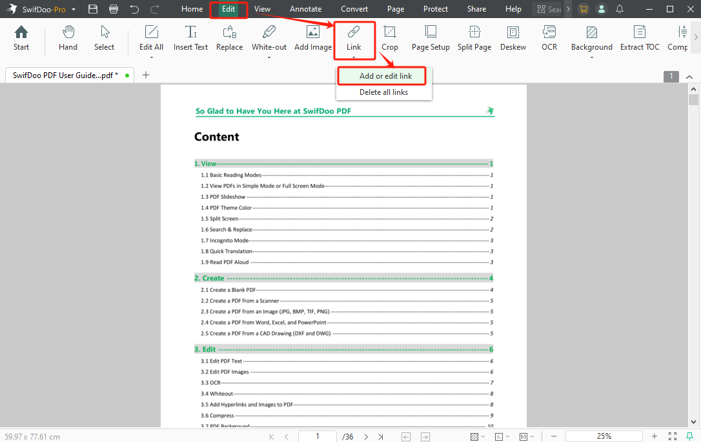Expand more ribbon tabs with the chevron
The width and height of the screenshot is (701, 442).
point(568,9)
